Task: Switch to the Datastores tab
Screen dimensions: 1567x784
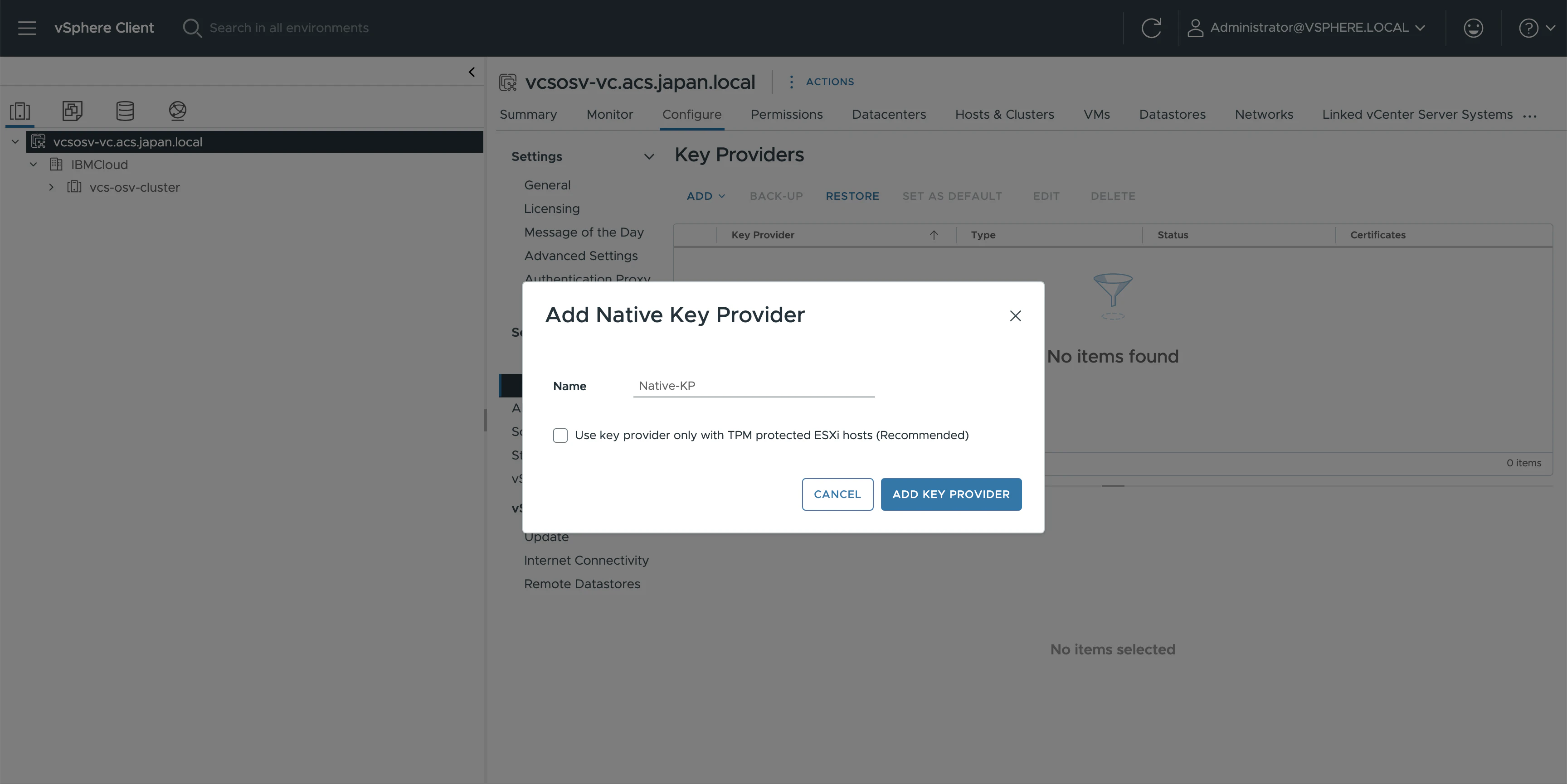Action: pos(1172,114)
